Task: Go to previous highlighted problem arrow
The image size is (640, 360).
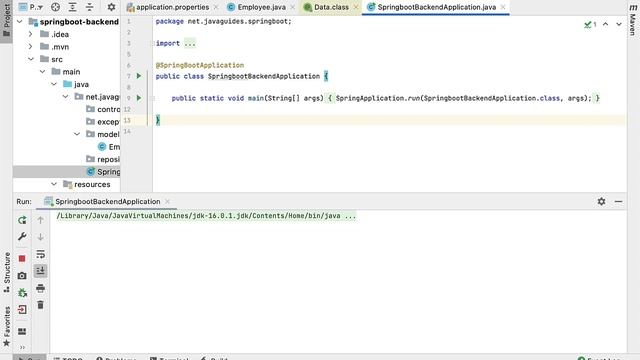Action: pyautogui.click(x=605, y=24)
